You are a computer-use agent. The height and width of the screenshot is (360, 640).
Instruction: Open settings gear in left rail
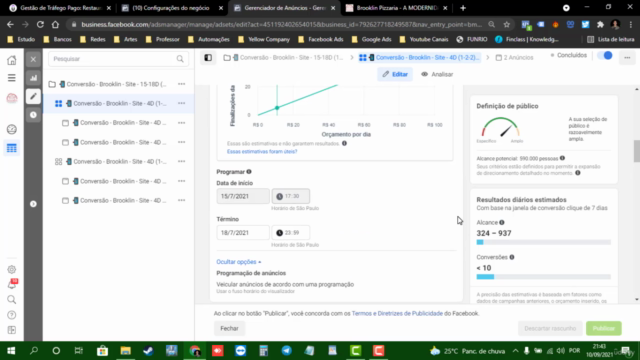tap(12, 269)
